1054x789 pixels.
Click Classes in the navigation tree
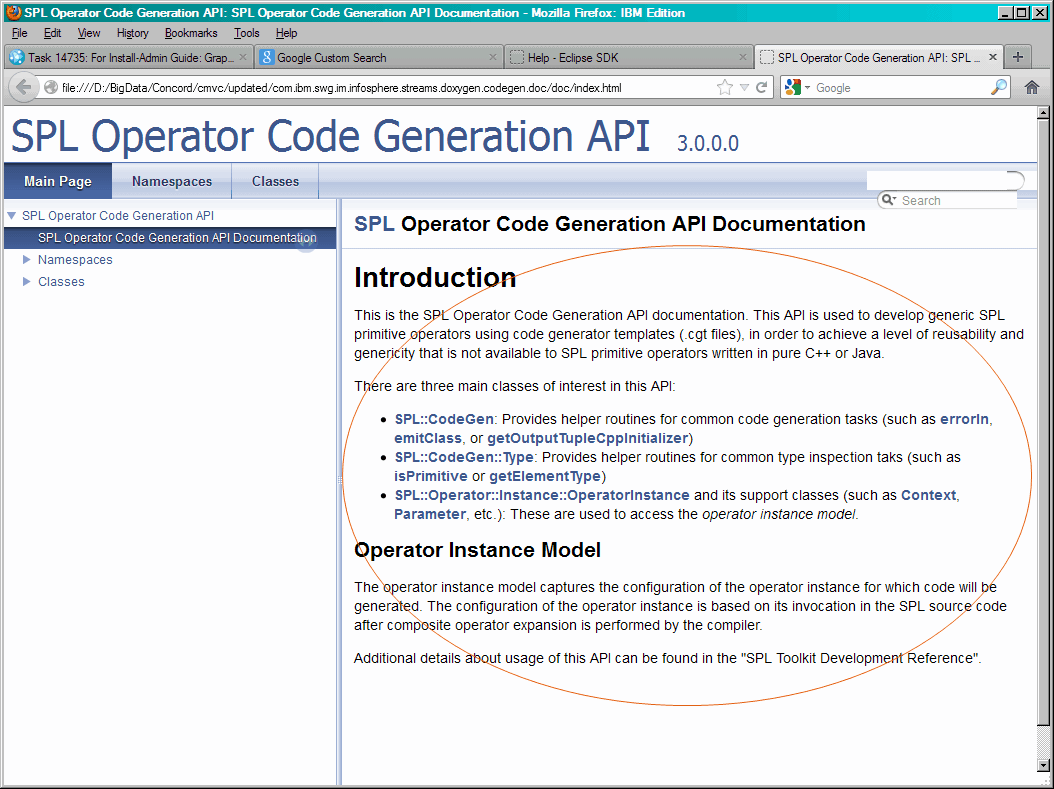61,282
